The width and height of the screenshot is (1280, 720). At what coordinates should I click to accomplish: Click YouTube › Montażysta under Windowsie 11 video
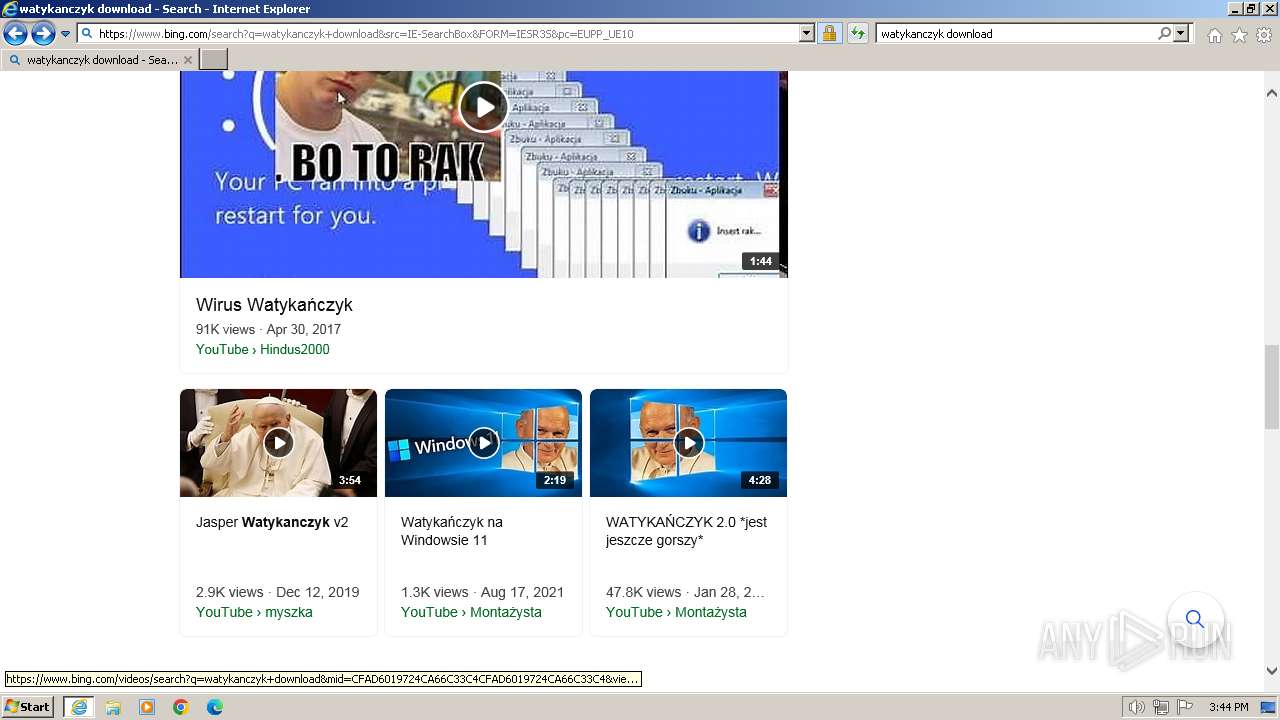coord(471,612)
